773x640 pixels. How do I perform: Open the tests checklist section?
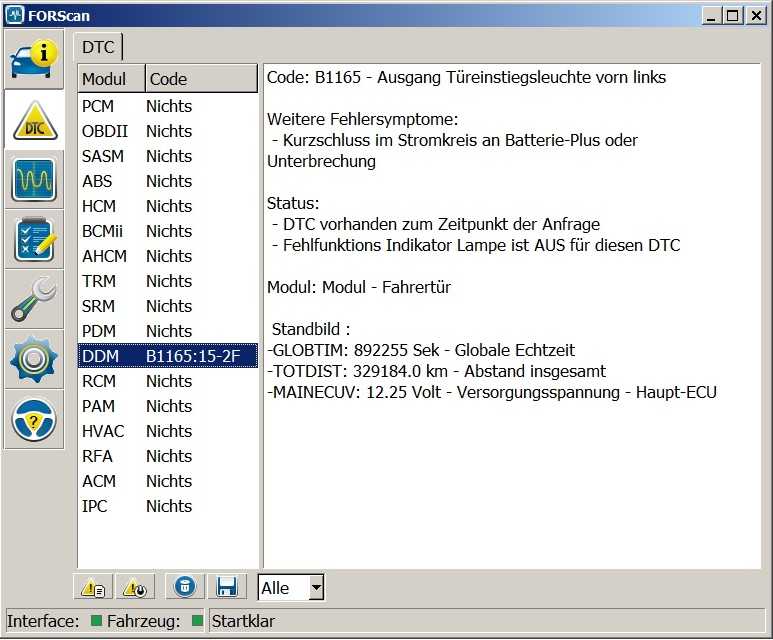coord(34,240)
